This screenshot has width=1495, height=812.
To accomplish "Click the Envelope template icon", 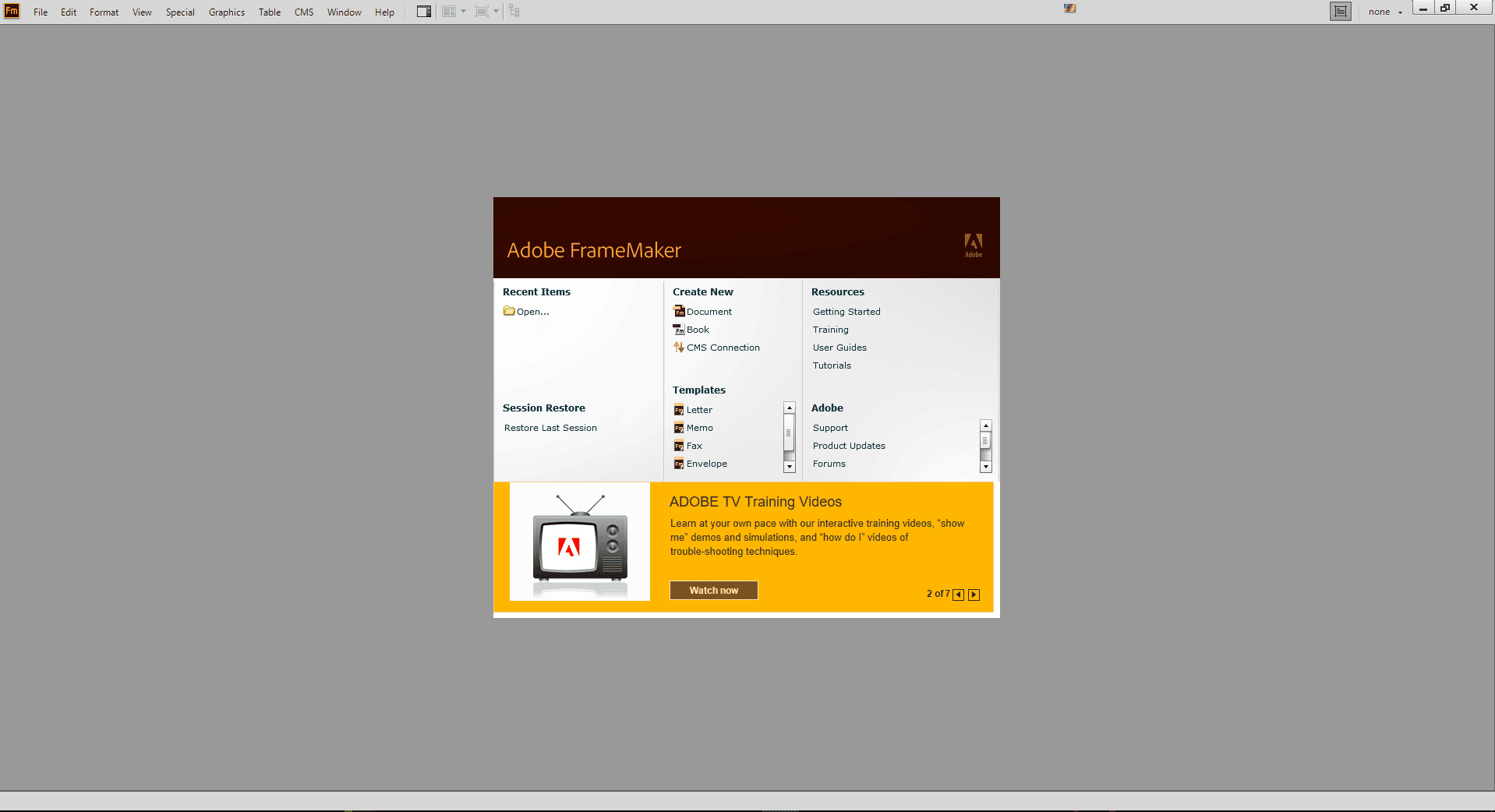I will coord(679,464).
